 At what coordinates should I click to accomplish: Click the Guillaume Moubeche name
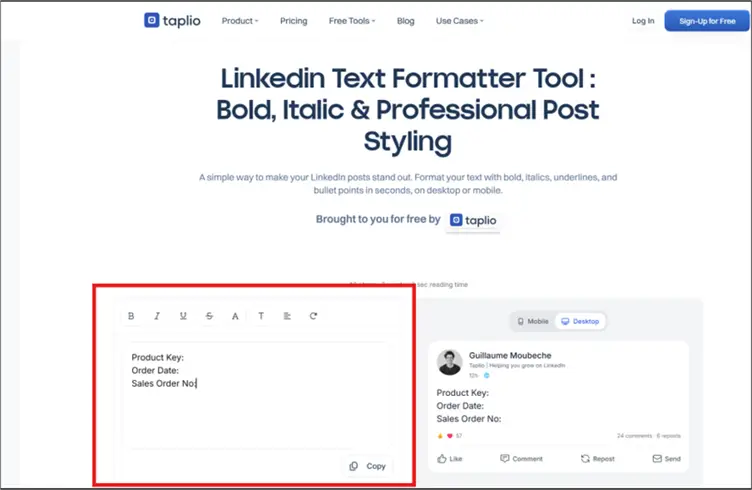click(510, 355)
